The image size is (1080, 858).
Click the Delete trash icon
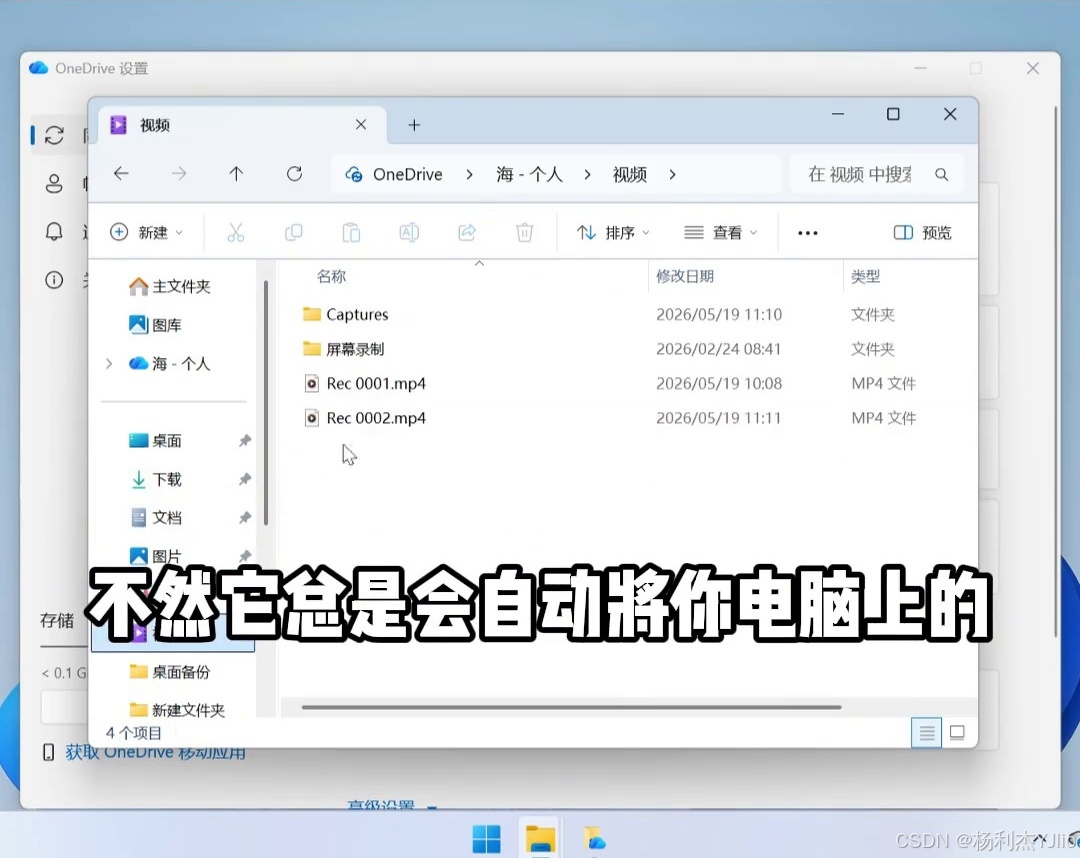tap(525, 233)
